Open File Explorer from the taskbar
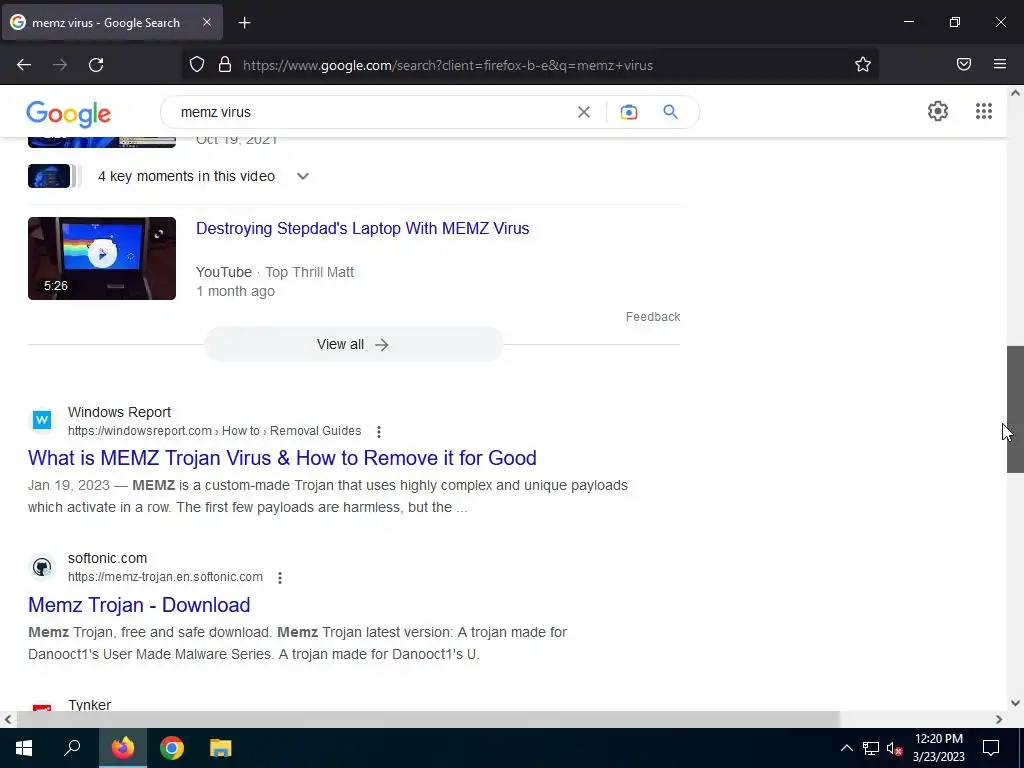Screen dimensions: 1024x768 click(221, 748)
